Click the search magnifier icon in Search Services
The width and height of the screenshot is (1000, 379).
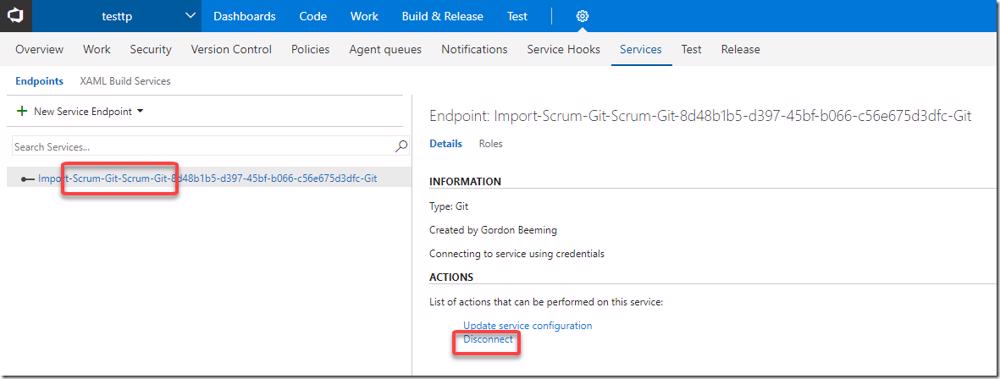[x=401, y=147]
